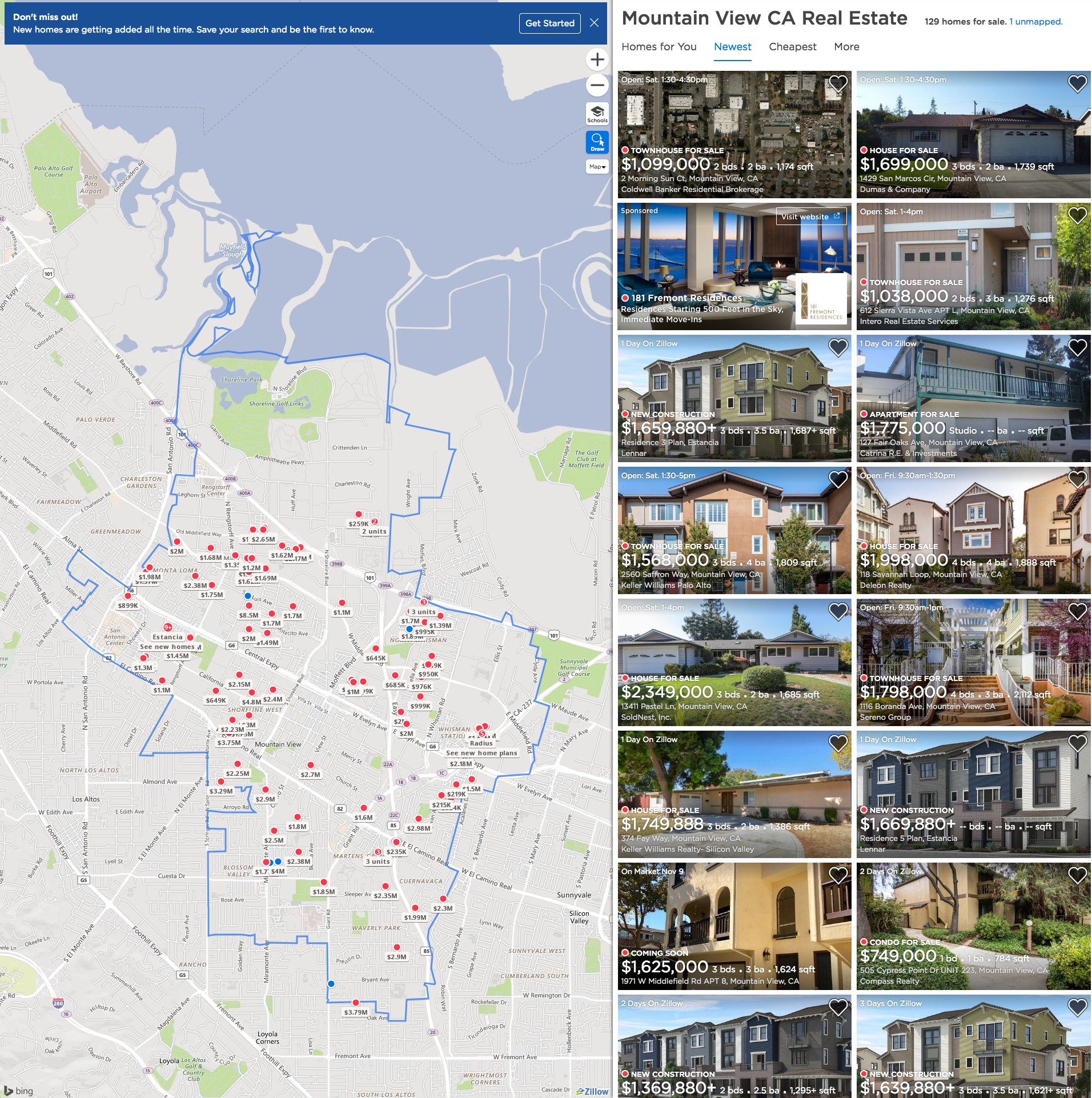1092x1098 pixels.
Task: Favorite Residence 5 Plan Estancia listing
Action: coord(1077,743)
